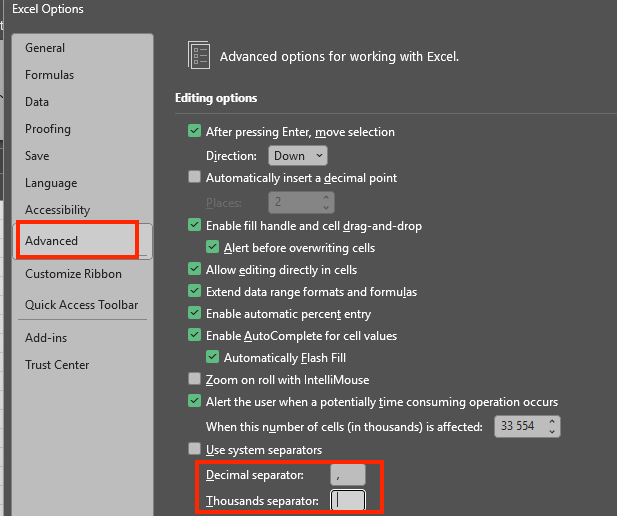The width and height of the screenshot is (617, 516).
Task: Adjust the cell count spinner for 33 554
Action: pyautogui.click(x=552, y=427)
